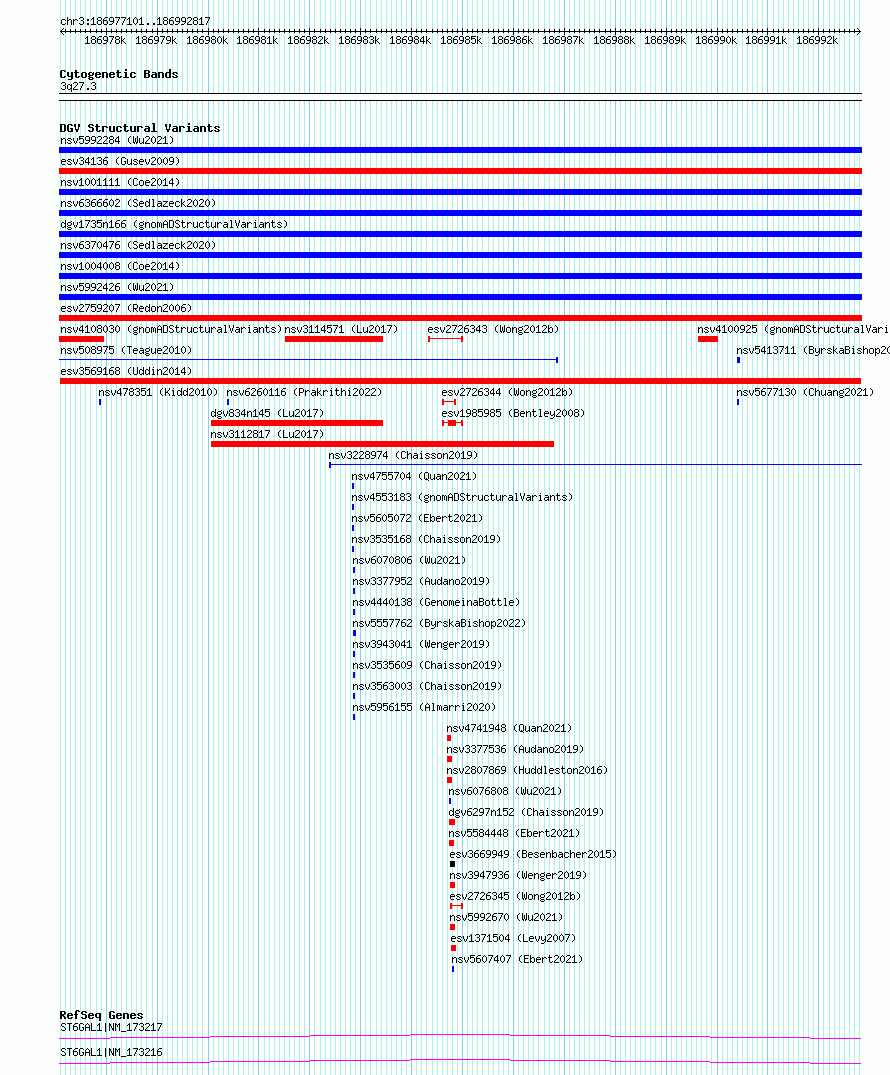The image size is (890, 1075).
Task: Click the nsv5992284 (Wu2021) variant label
Action: pos(117,141)
